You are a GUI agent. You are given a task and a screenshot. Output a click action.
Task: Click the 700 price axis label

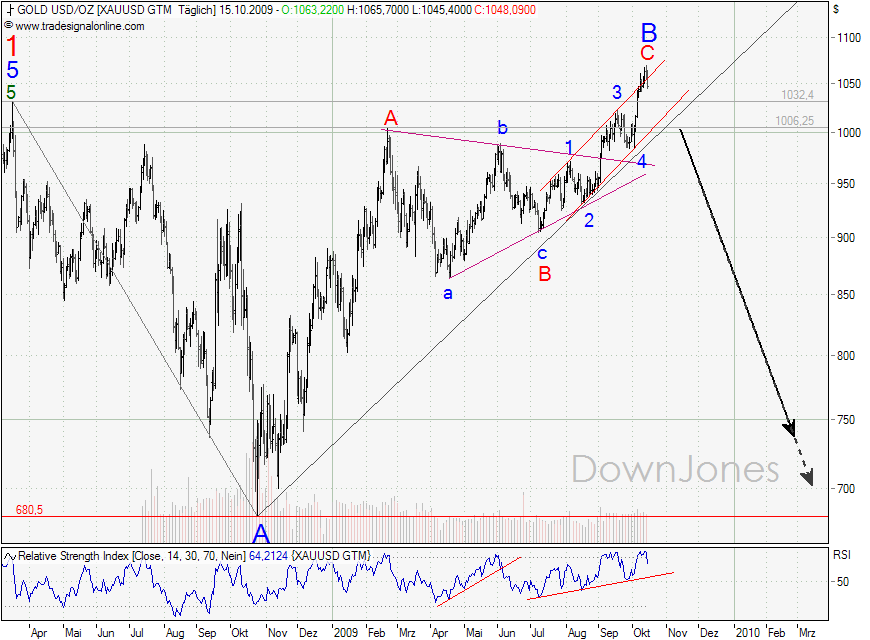pos(846,488)
